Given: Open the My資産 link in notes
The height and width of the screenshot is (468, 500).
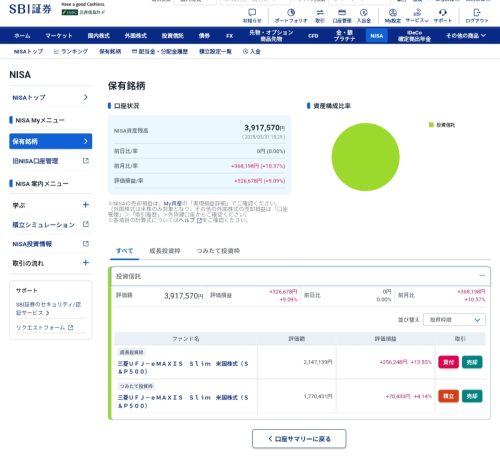Looking at the screenshot, I should 173,203.
